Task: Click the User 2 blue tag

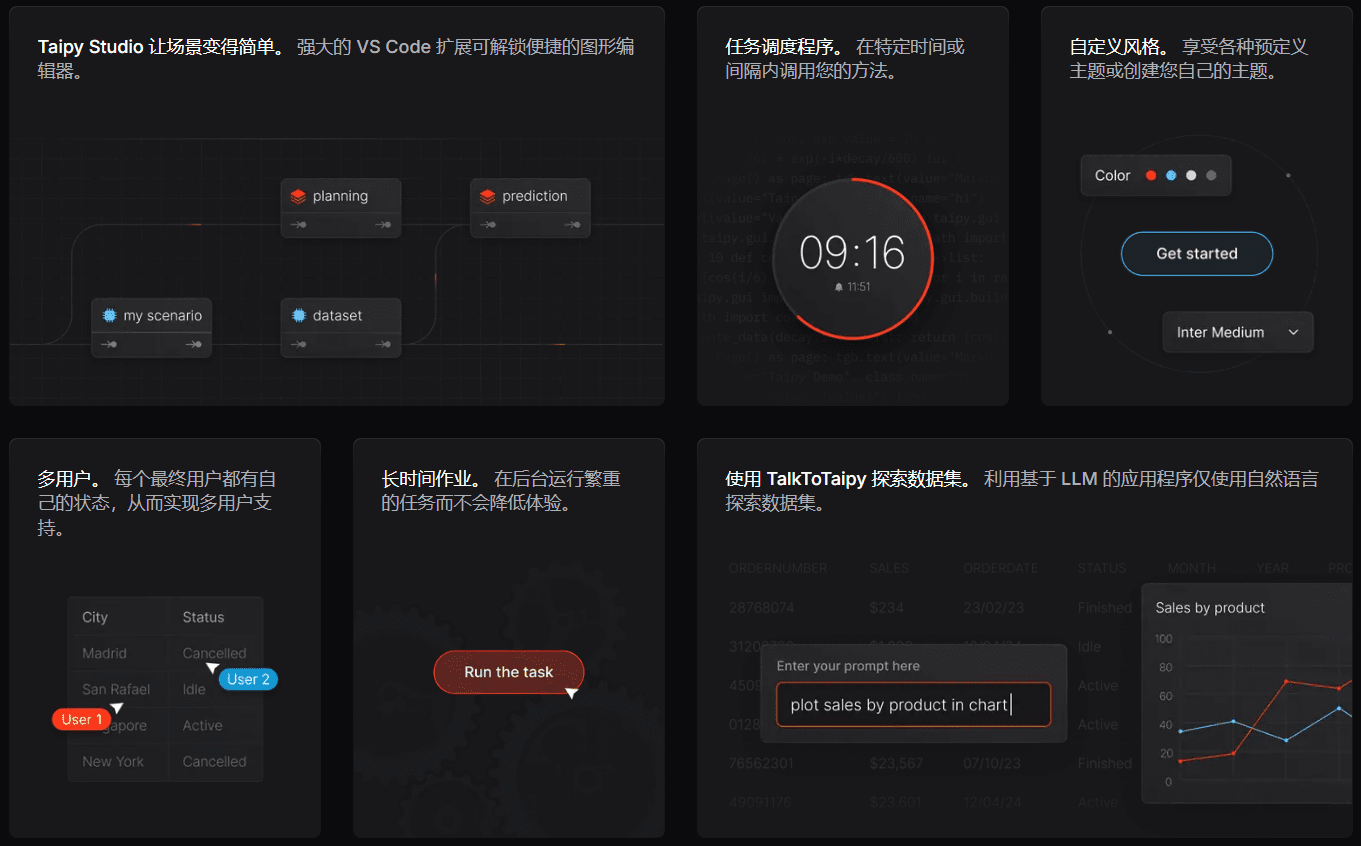Action: point(248,679)
